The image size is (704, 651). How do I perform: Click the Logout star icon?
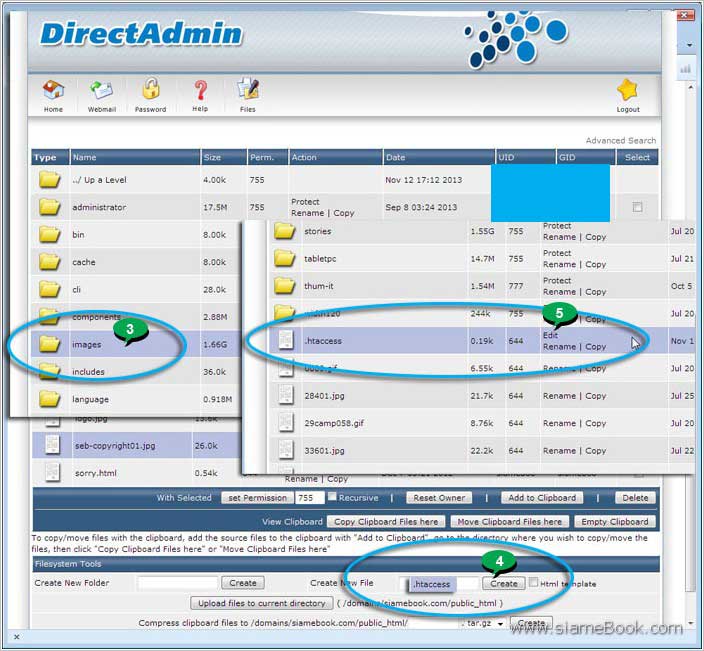click(627, 90)
